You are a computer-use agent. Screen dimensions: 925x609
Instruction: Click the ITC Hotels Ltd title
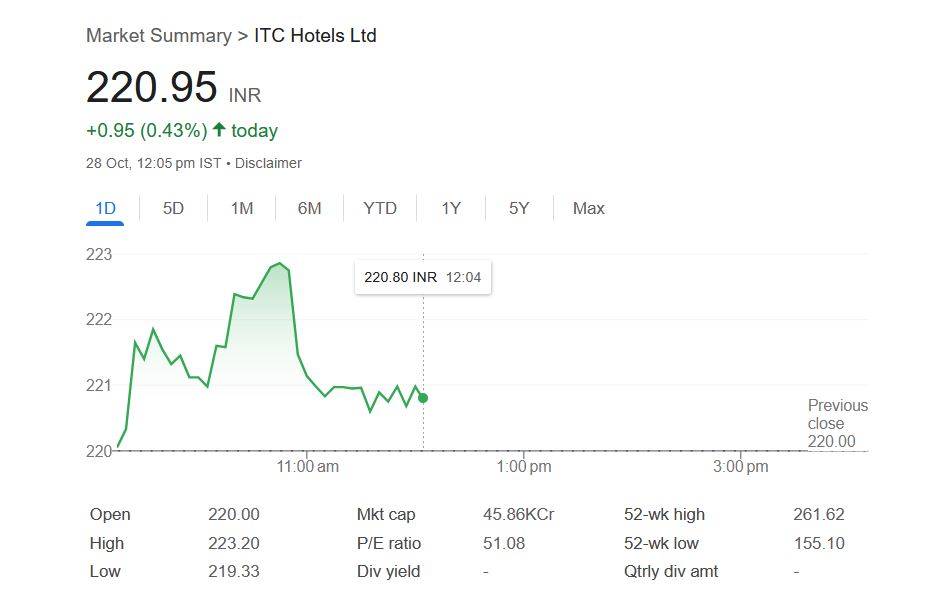tap(315, 36)
